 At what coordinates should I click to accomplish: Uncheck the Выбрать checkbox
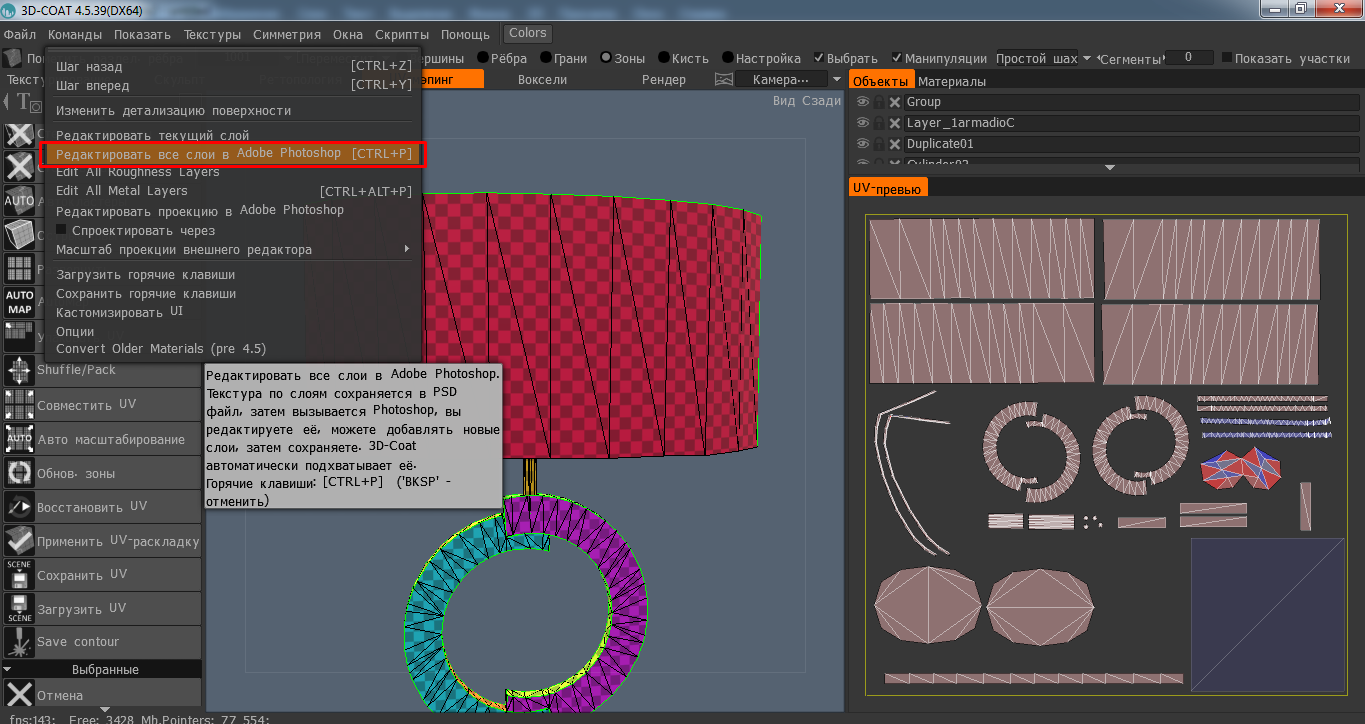[x=819, y=58]
